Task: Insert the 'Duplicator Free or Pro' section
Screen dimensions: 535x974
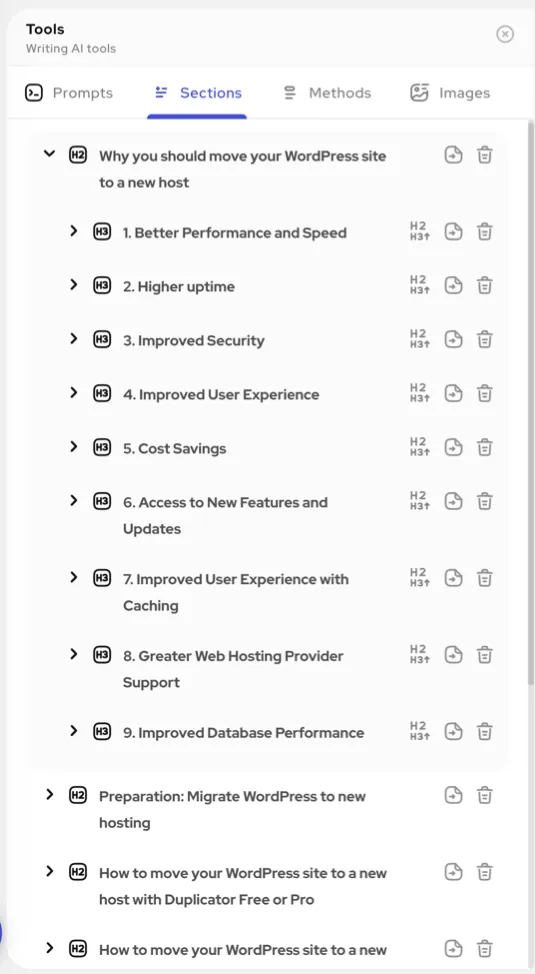Action: 454,872
